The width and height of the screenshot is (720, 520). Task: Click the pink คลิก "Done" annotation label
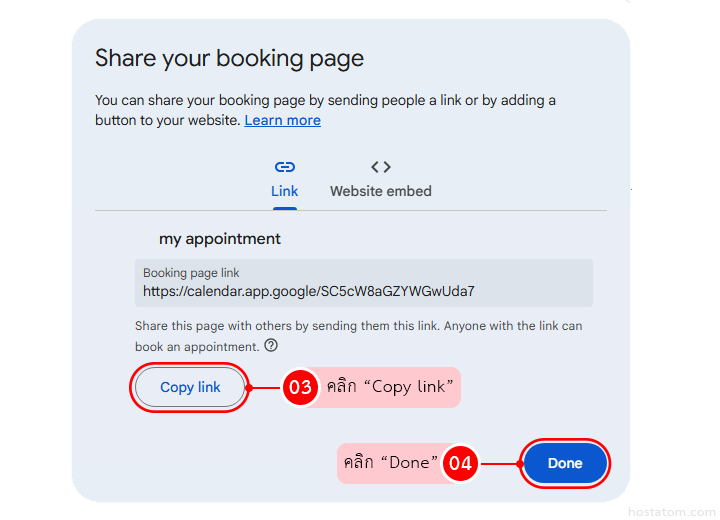click(391, 463)
